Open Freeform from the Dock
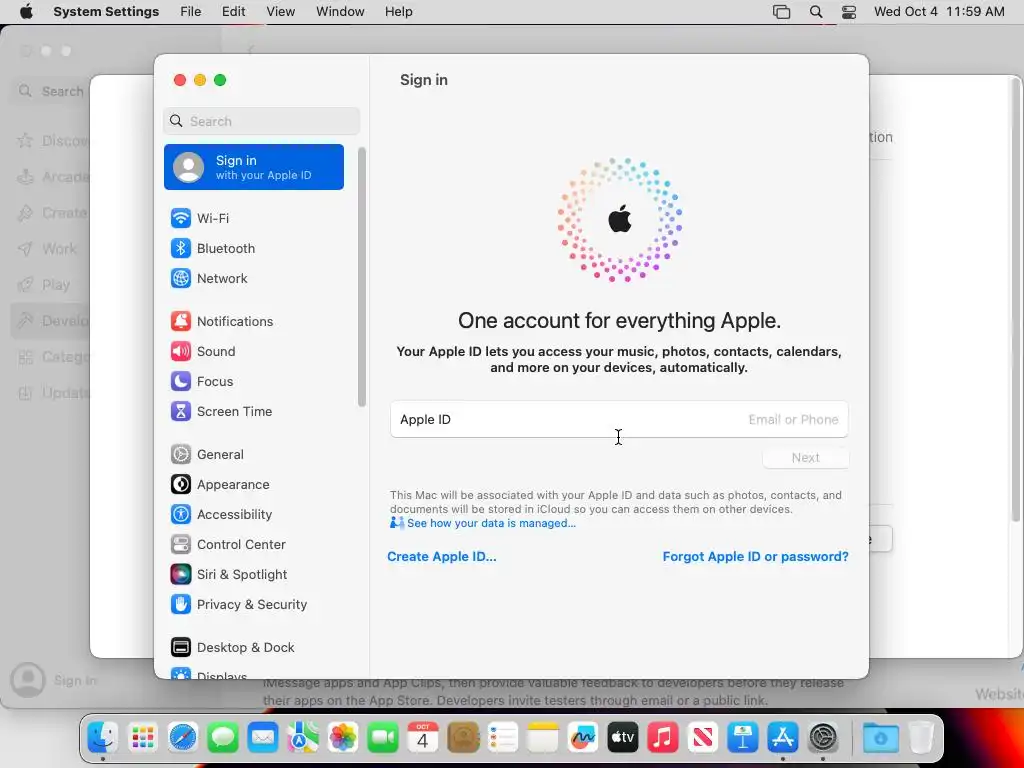The image size is (1024, 768). pos(583,738)
